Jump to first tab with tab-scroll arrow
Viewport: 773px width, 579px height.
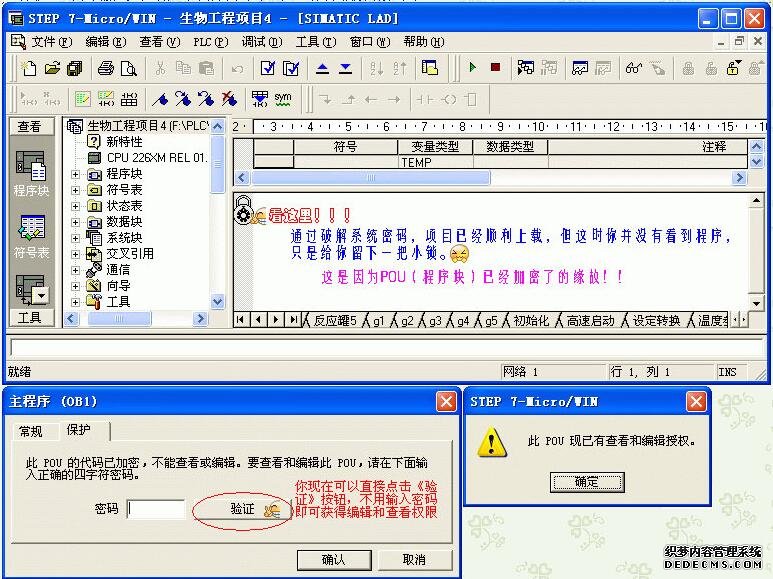[x=240, y=320]
